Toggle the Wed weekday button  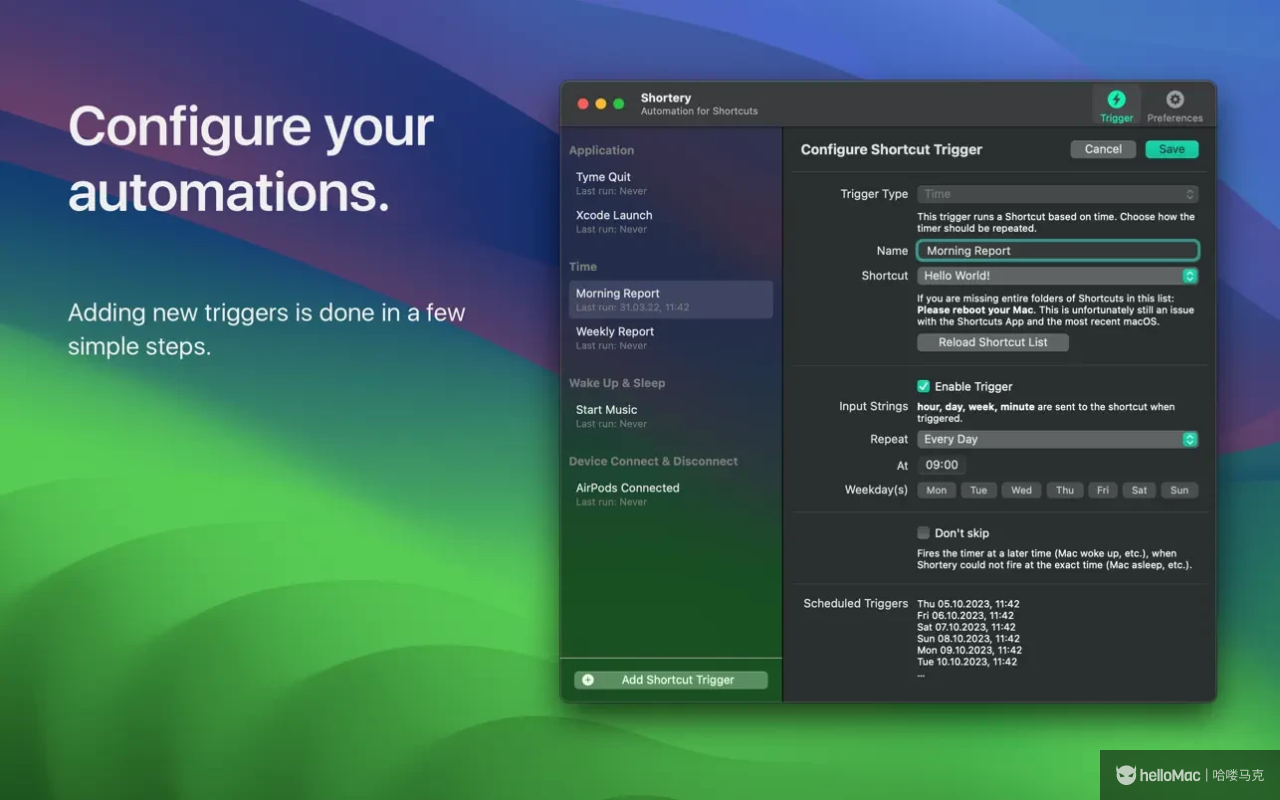1021,490
